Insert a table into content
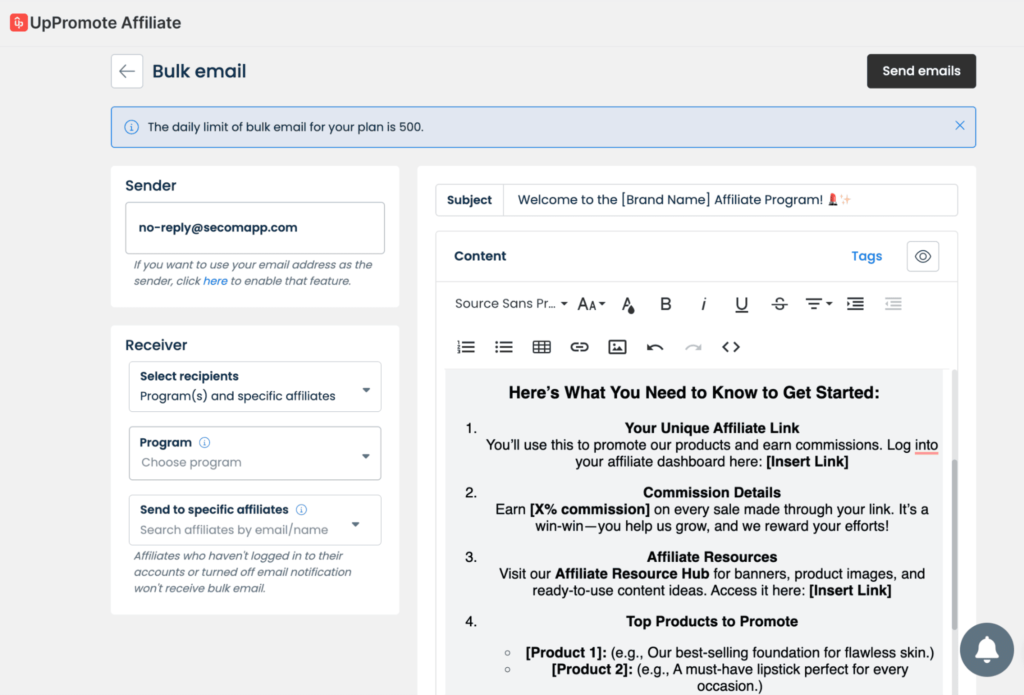Viewport: 1024px width, 695px height. (541, 347)
